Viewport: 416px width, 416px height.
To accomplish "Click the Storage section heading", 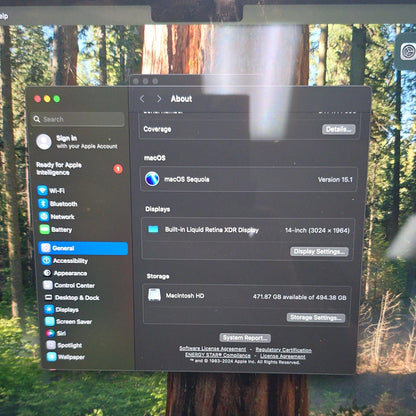I will pyautogui.click(x=158, y=276).
